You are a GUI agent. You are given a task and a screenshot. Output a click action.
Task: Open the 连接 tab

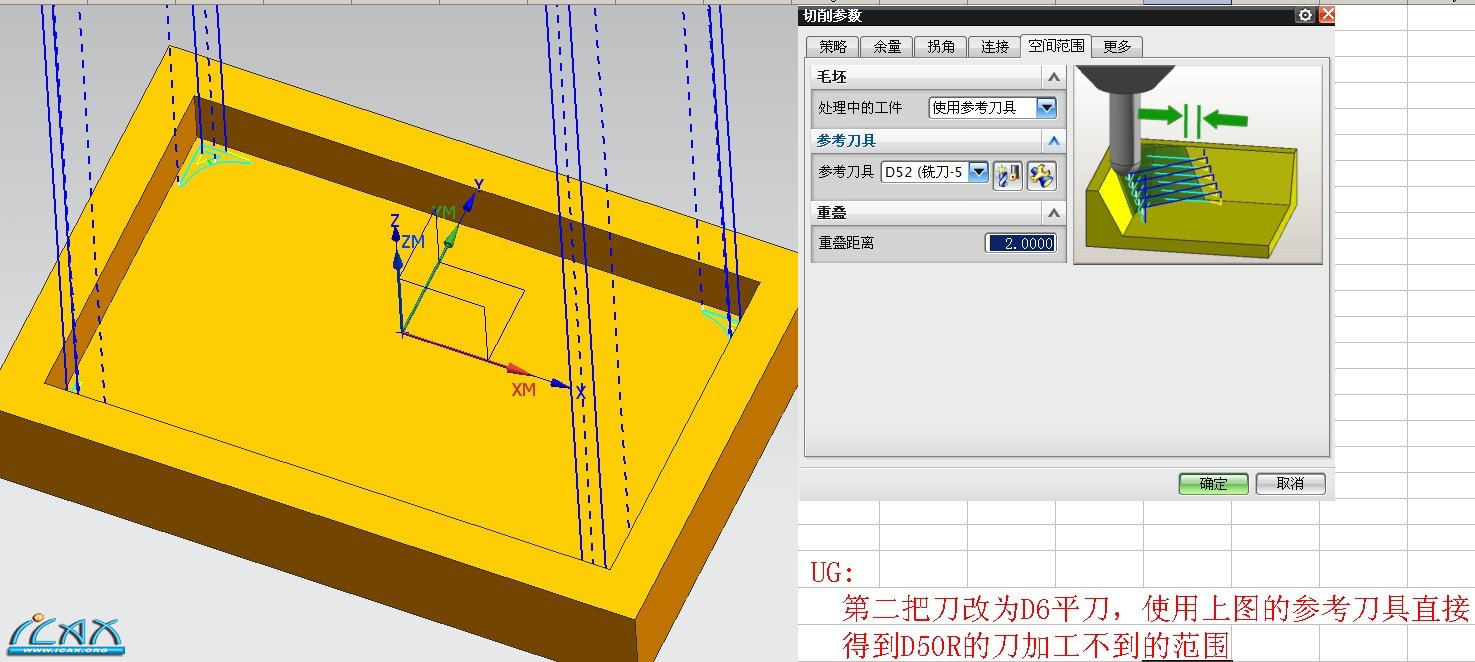(994, 46)
